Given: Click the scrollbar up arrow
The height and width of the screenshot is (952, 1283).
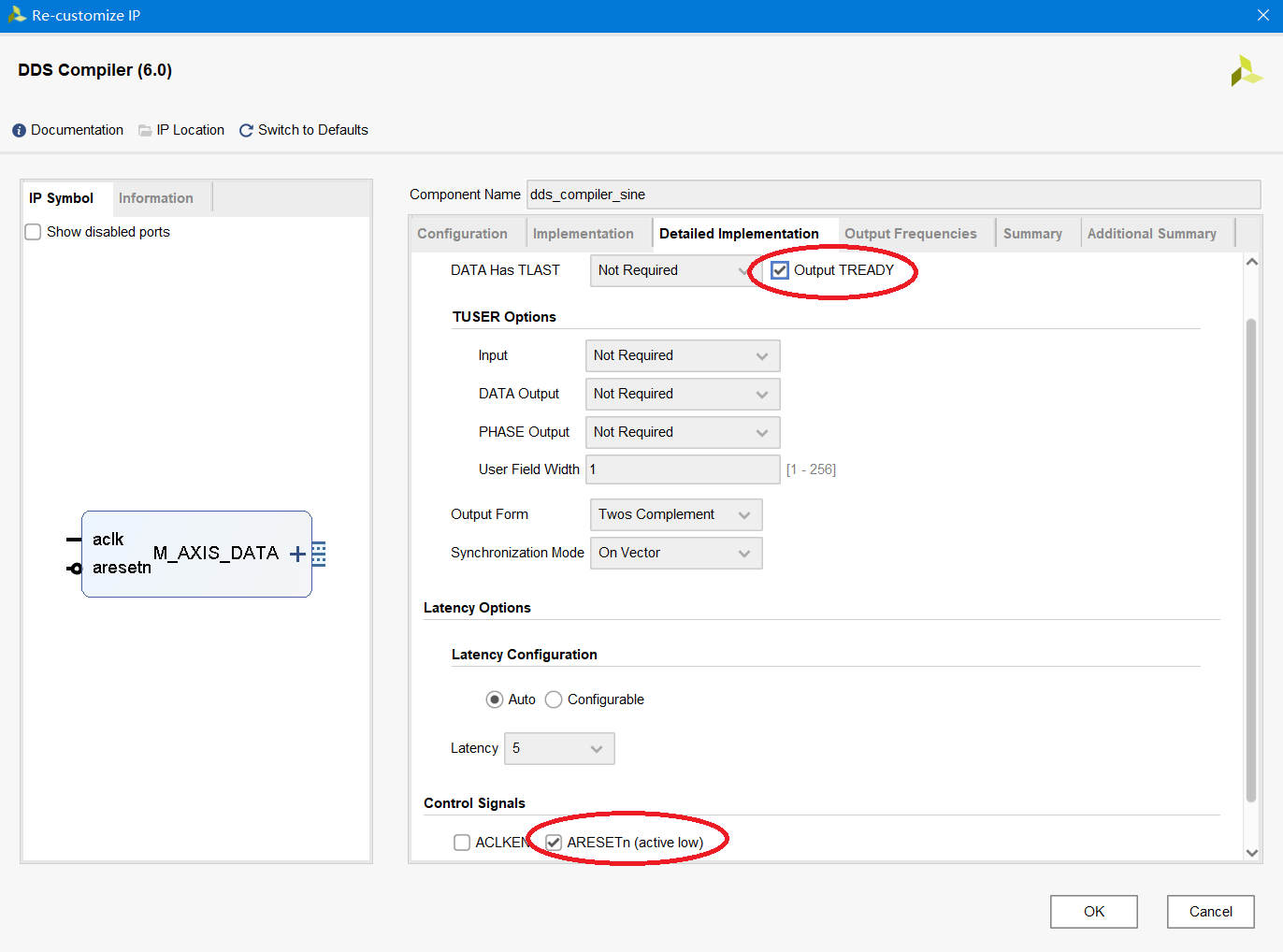Looking at the screenshot, I should 1252,262.
